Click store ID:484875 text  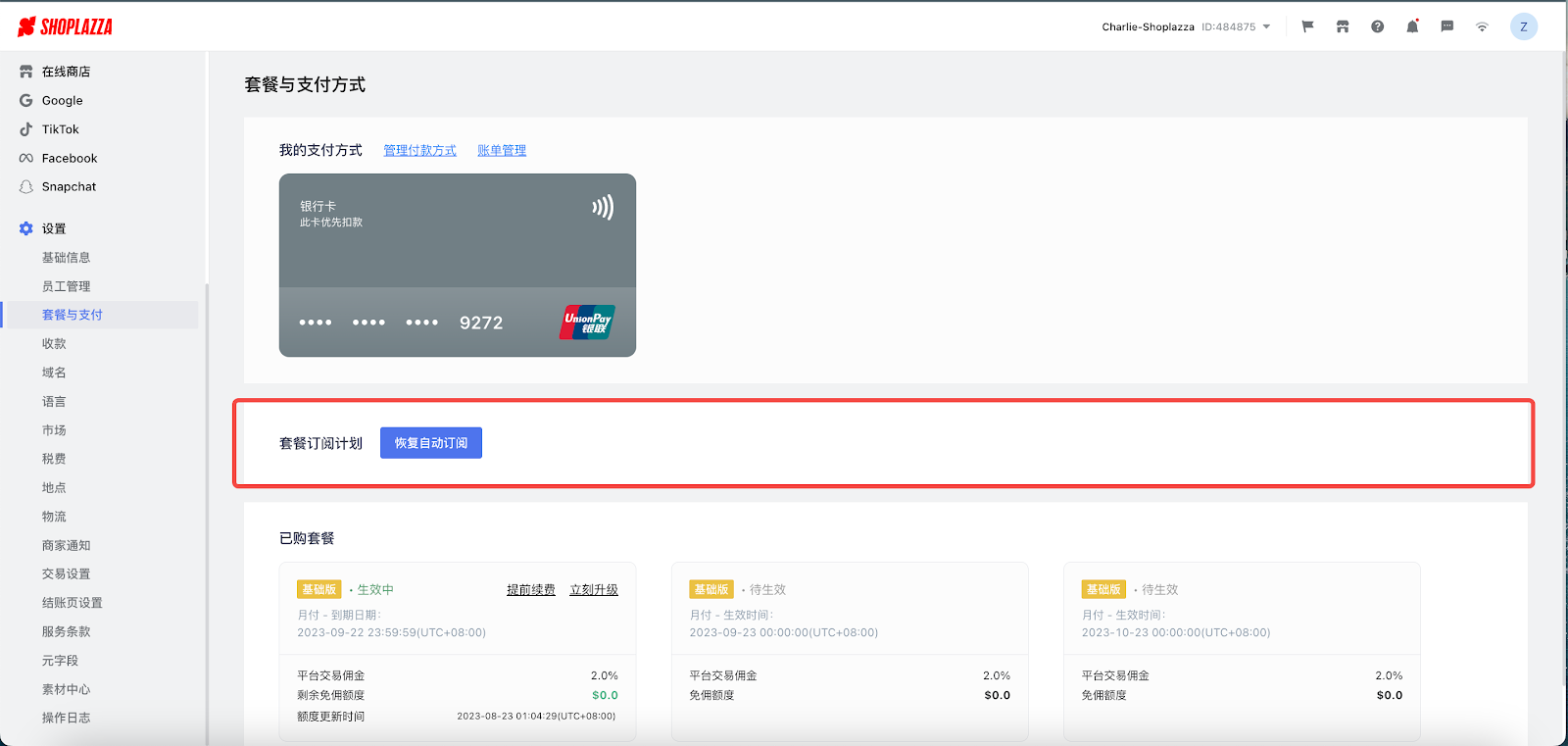point(1228,27)
